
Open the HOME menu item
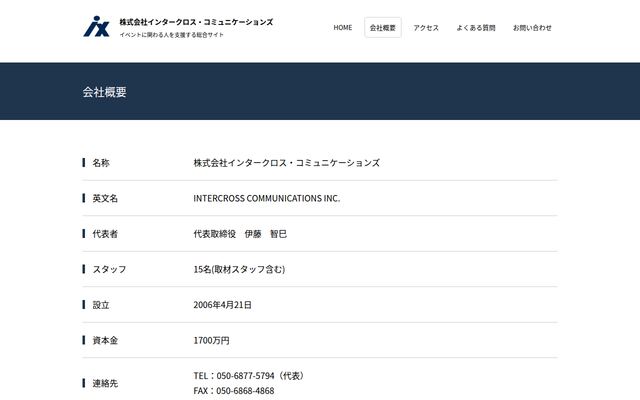click(x=342, y=28)
